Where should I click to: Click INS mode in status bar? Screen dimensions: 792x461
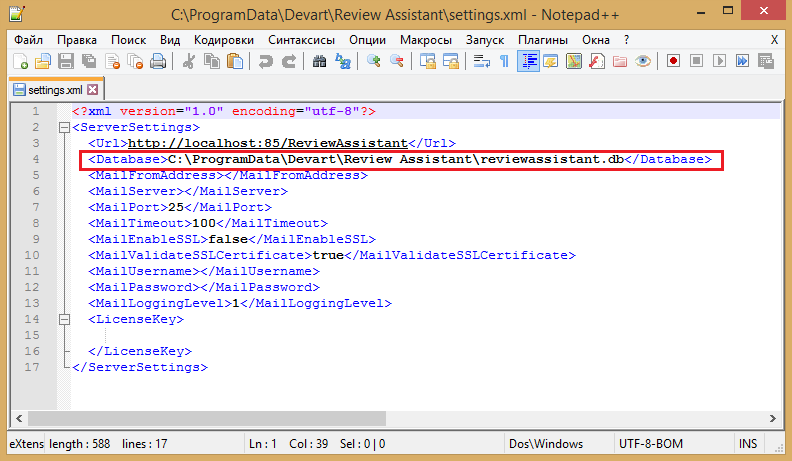pyautogui.click(x=748, y=444)
